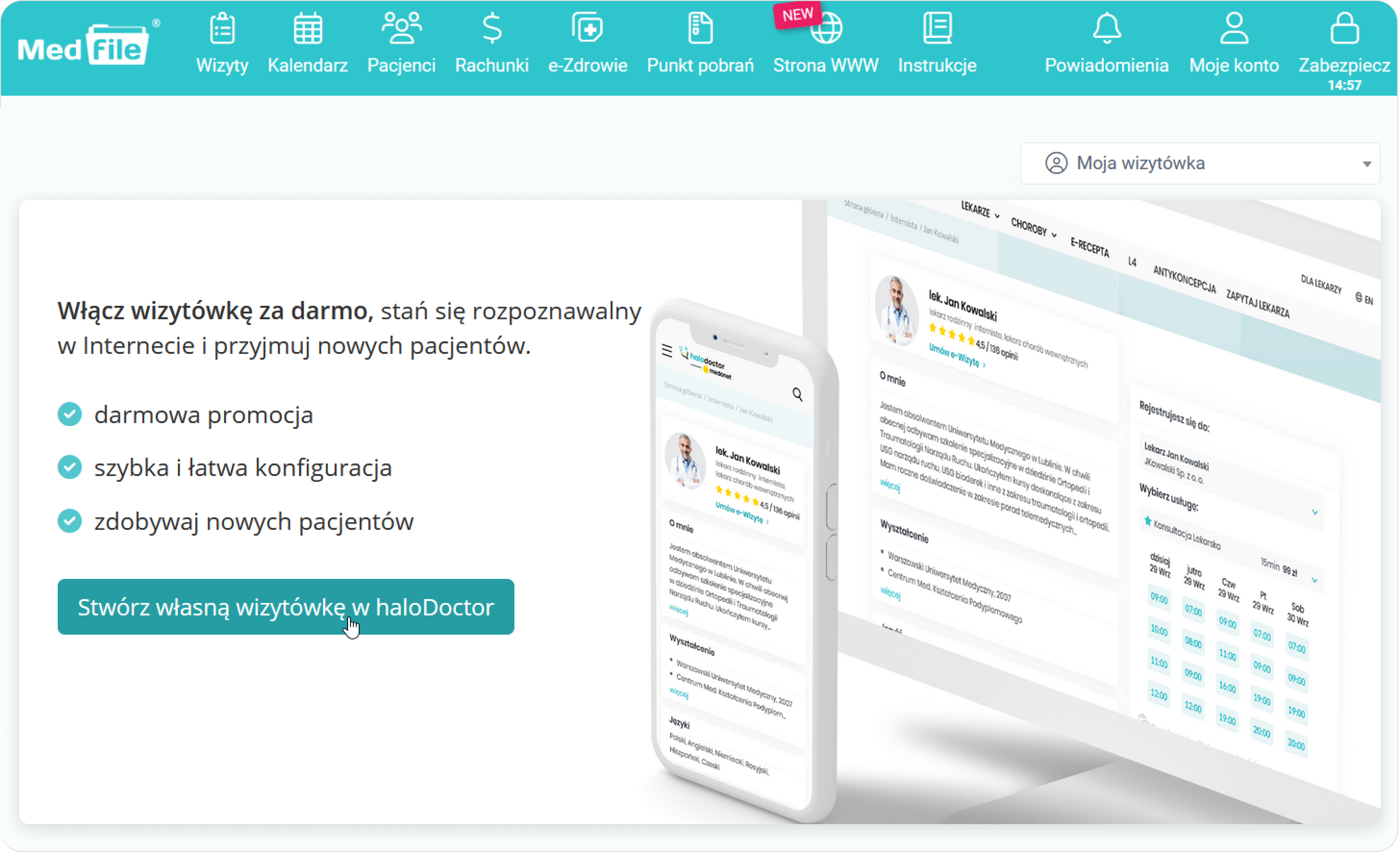Click the Pacjenci menu label
The image size is (1400, 852).
tap(402, 65)
